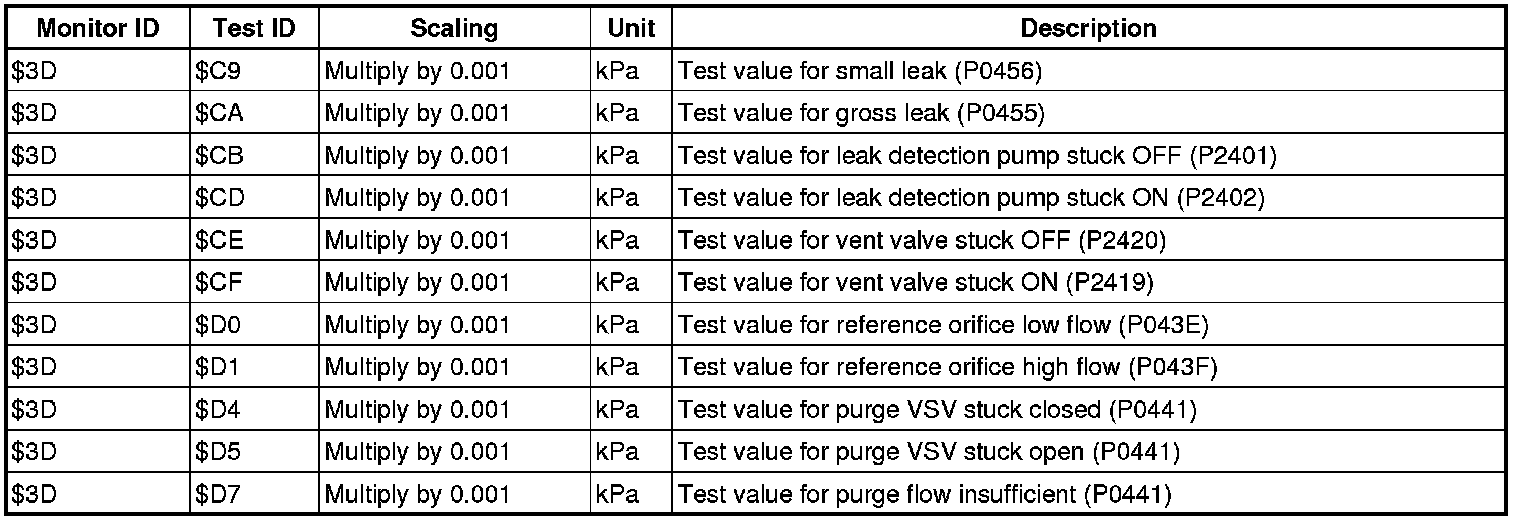1520x522 pixels.
Task: Select the gross leak (P0455) description
Action: click(x=861, y=114)
